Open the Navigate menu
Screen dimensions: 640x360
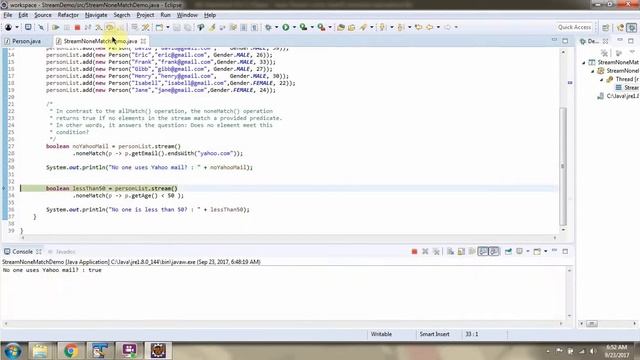[x=96, y=15]
